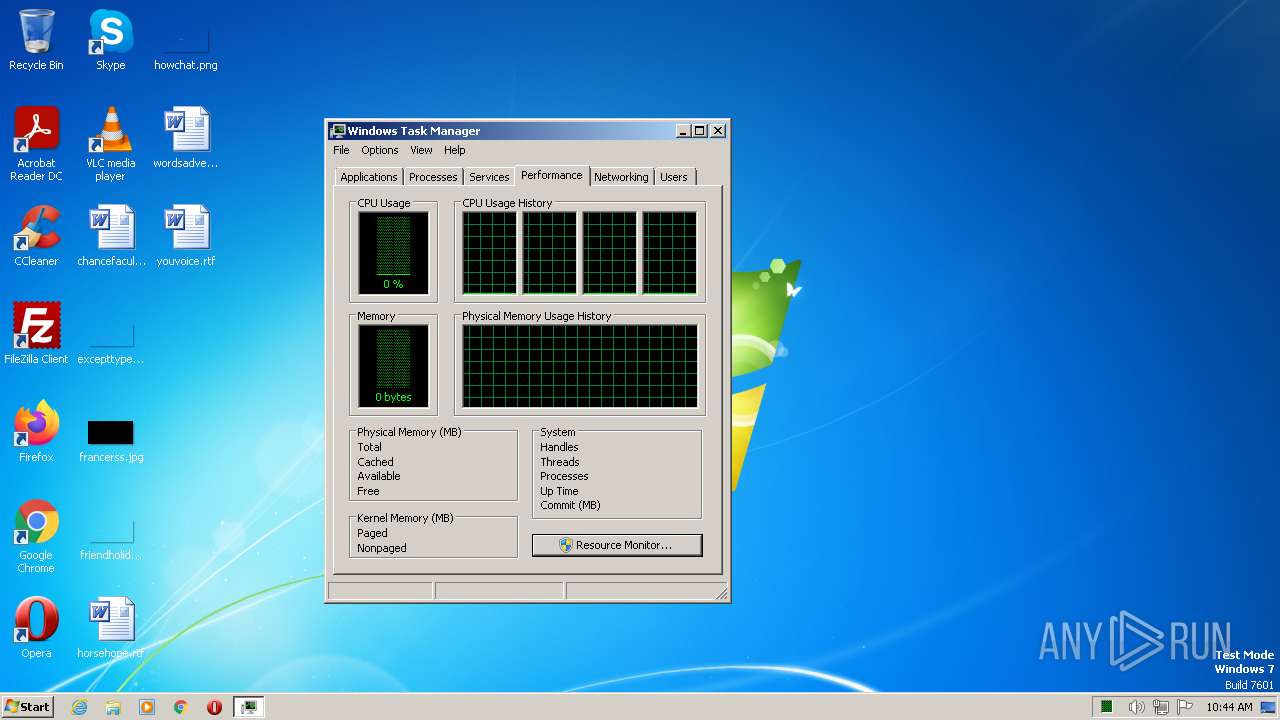1280x720 pixels.
Task: Click the Resource Monitor button
Action: (617, 545)
